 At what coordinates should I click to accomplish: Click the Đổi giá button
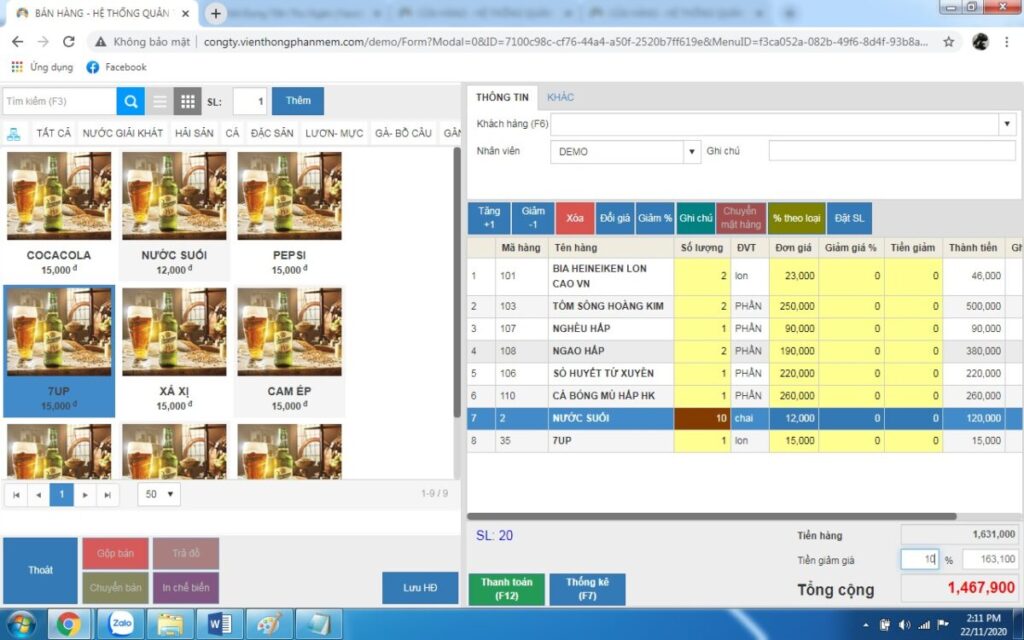coord(615,218)
